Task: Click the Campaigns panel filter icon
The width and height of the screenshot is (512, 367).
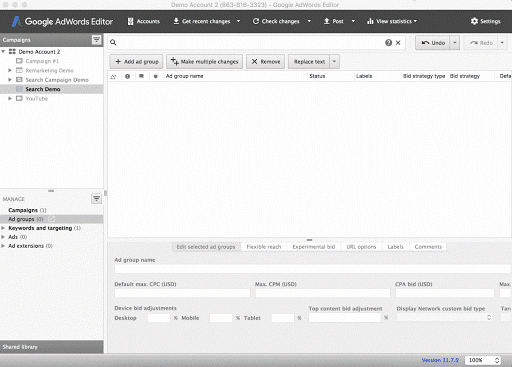Action: (96, 40)
